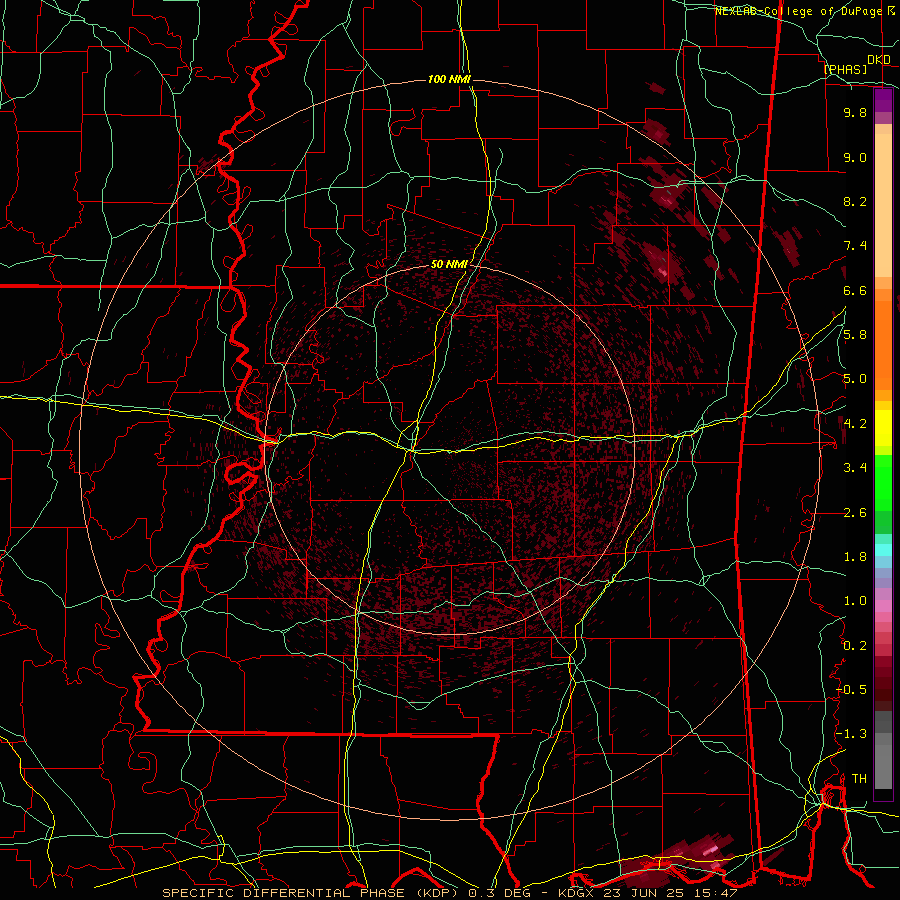Pick the light peach band of color bar
The image size is (900, 900).
883,205
